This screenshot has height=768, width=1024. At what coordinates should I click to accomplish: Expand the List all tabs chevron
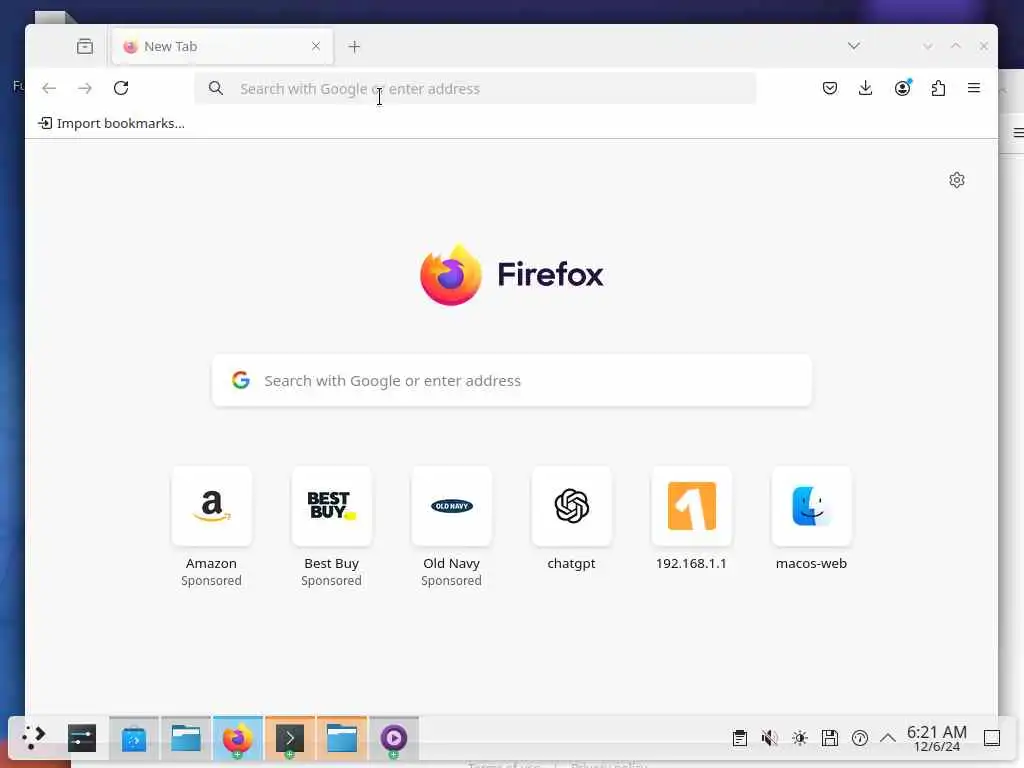click(854, 46)
